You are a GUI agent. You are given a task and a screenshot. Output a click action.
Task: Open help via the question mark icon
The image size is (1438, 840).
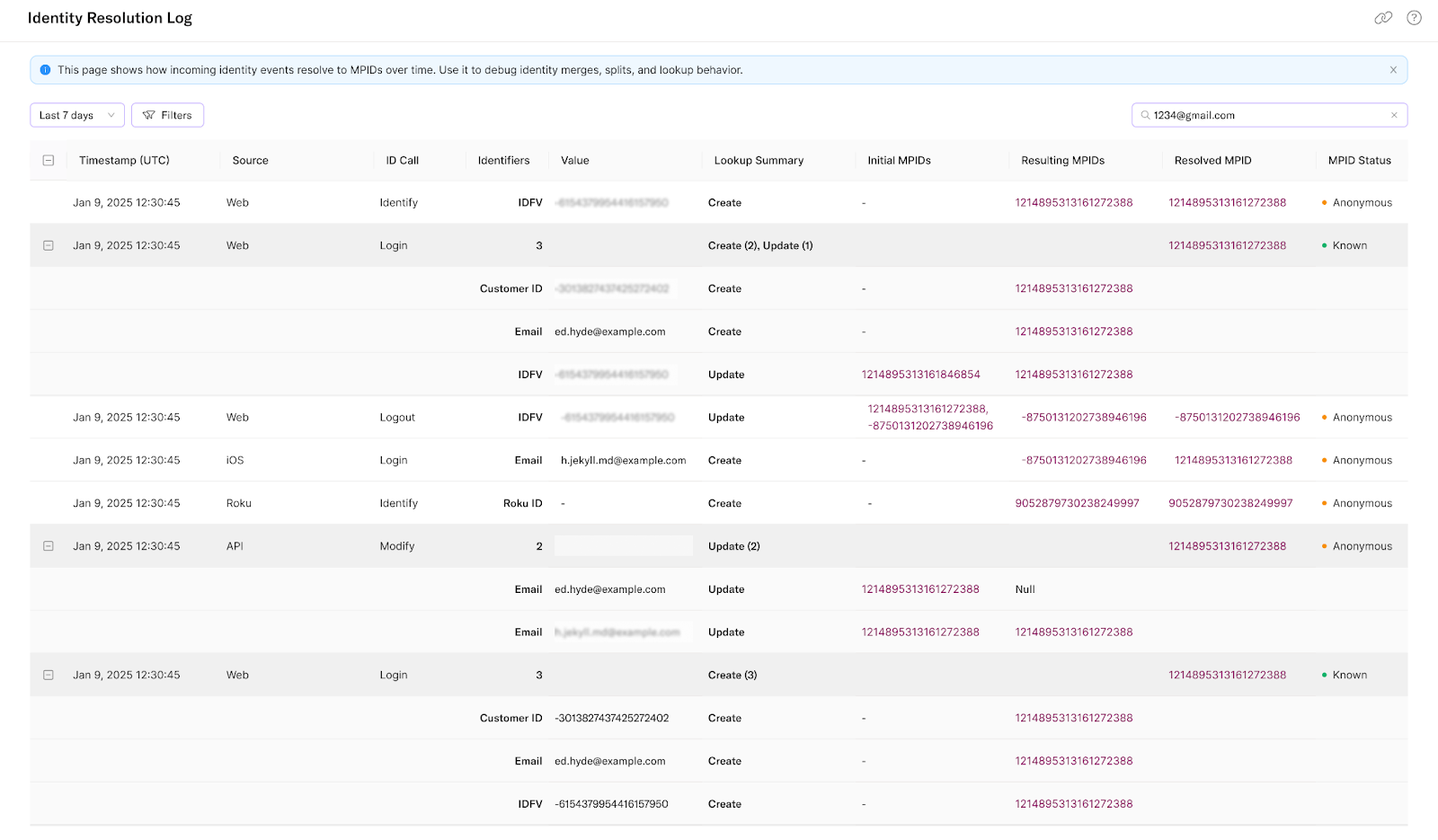pos(1414,17)
